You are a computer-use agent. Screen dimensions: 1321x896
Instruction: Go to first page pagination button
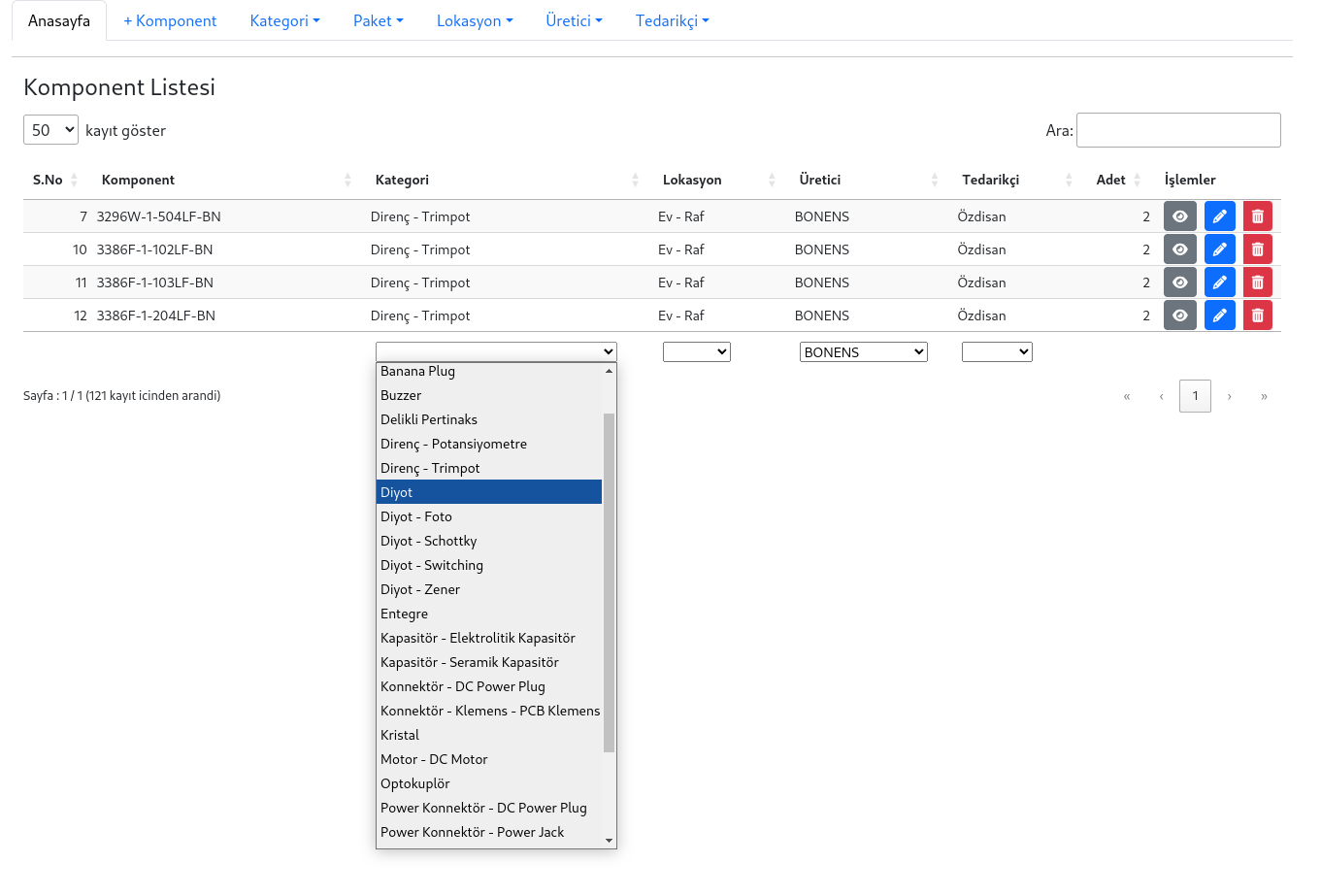click(x=1127, y=396)
